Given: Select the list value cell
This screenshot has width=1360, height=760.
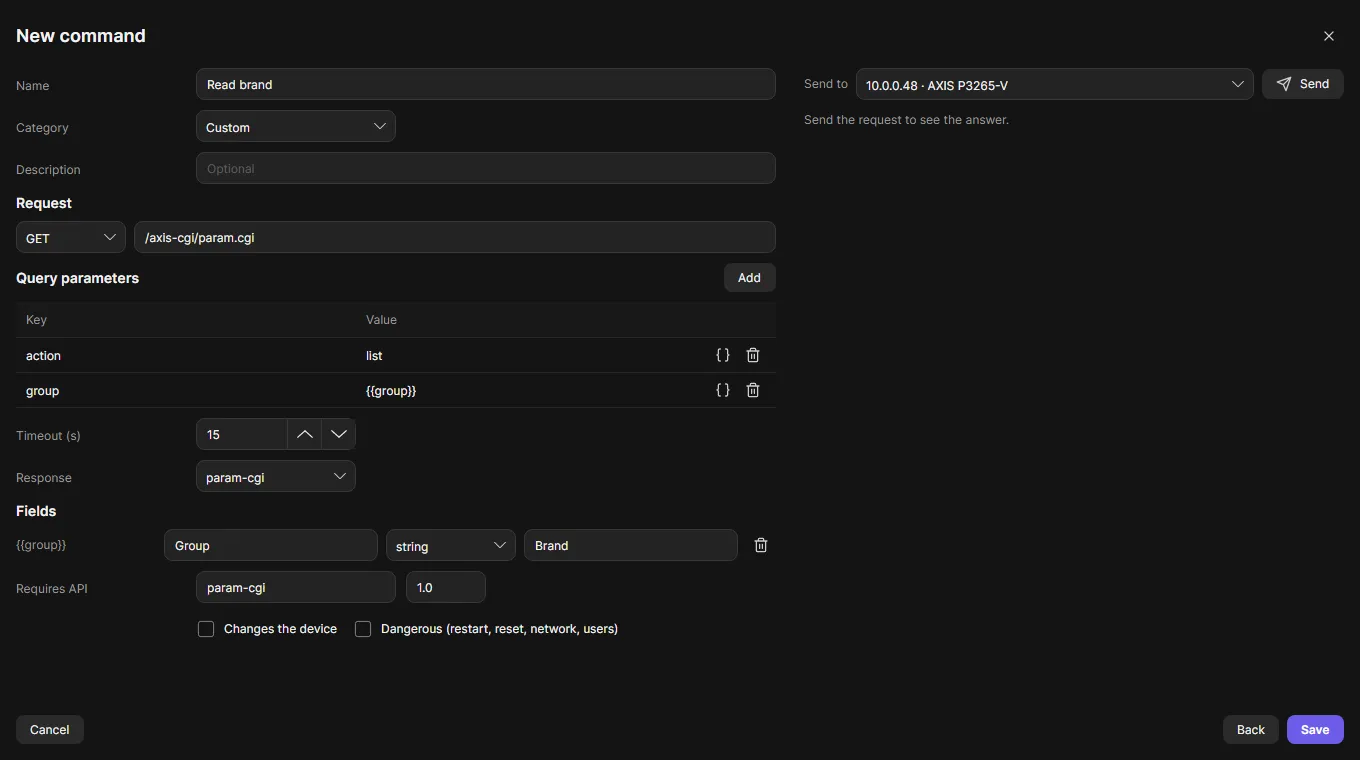Looking at the screenshot, I should pyautogui.click(x=531, y=355).
